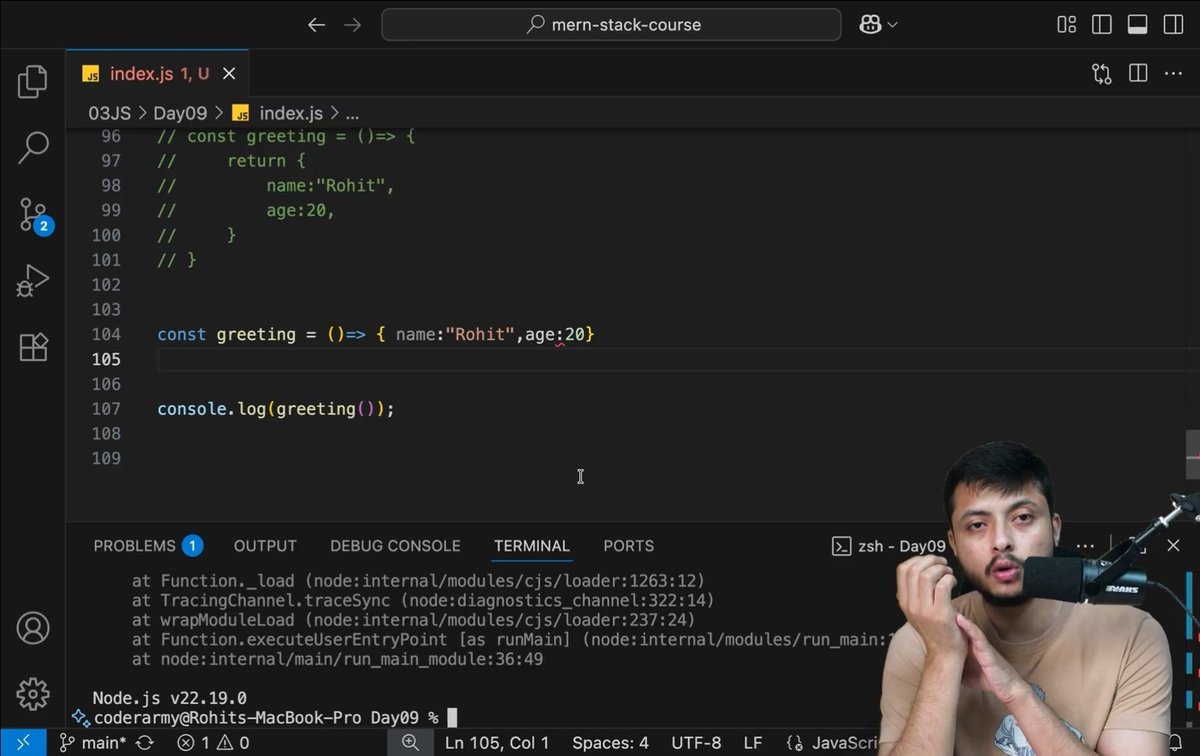
Task: Click the main* git branch indicator
Action: [x=92, y=743]
